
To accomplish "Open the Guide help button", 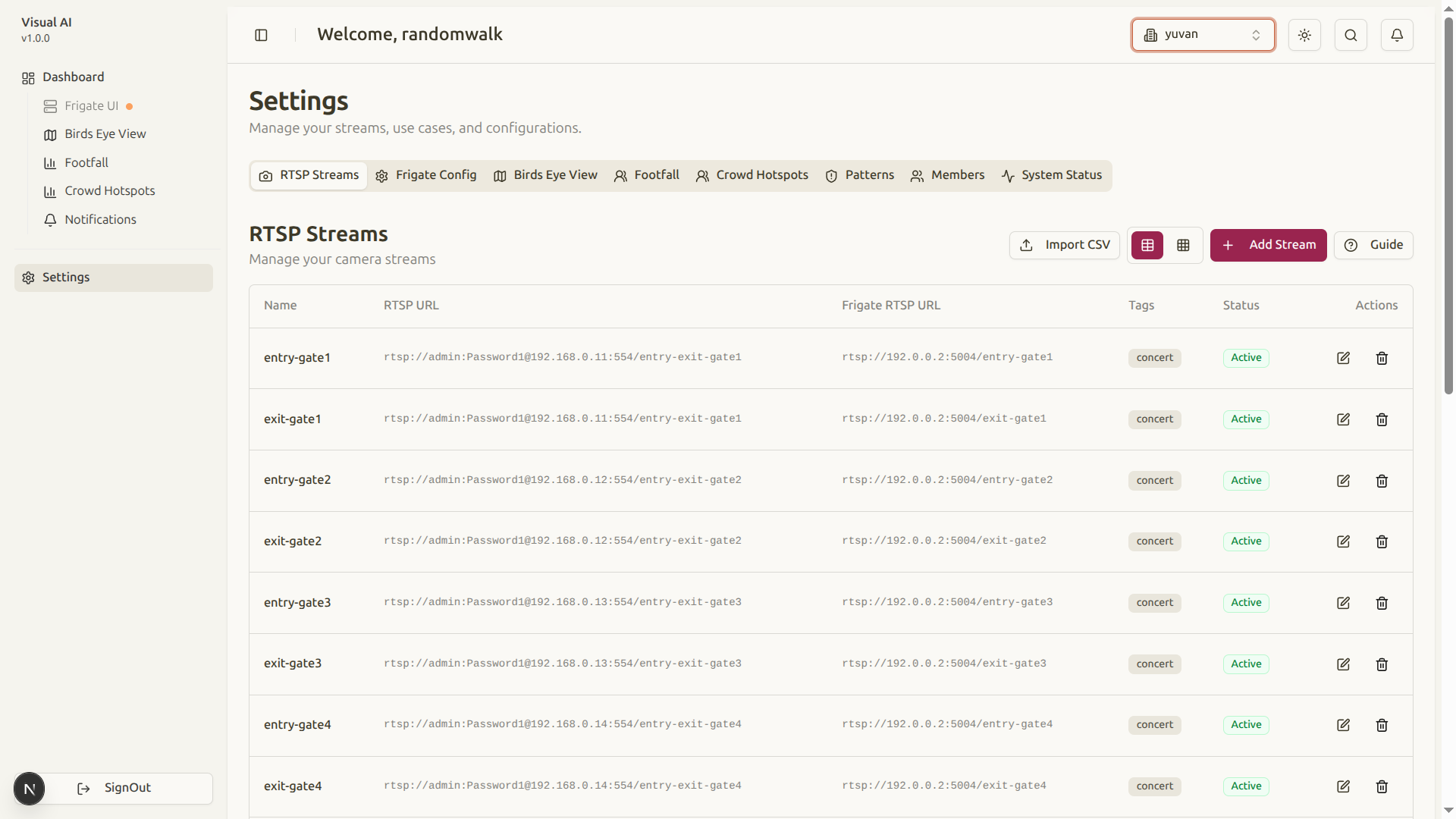I will click(x=1373, y=245).
